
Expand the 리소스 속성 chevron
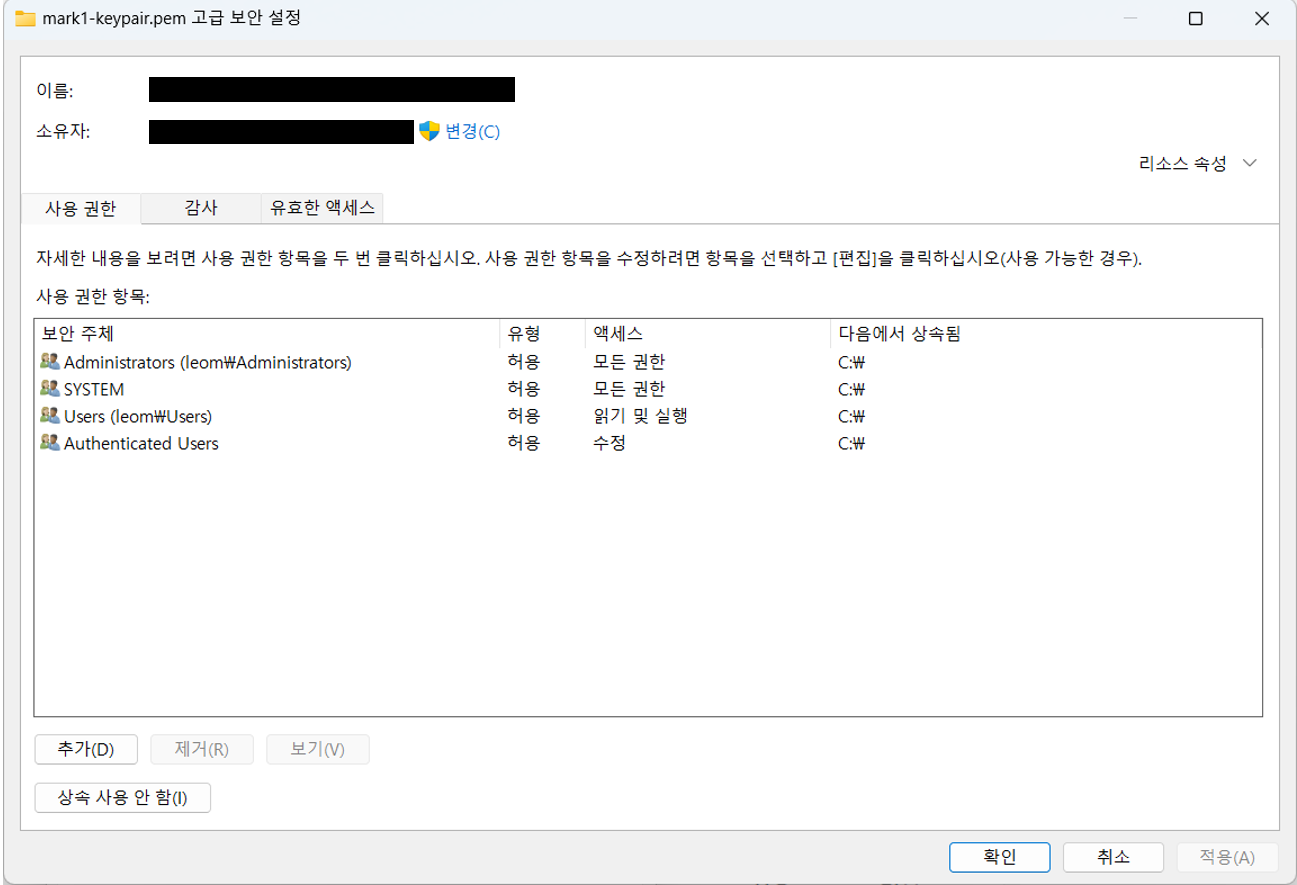[x=1249, y=164]
